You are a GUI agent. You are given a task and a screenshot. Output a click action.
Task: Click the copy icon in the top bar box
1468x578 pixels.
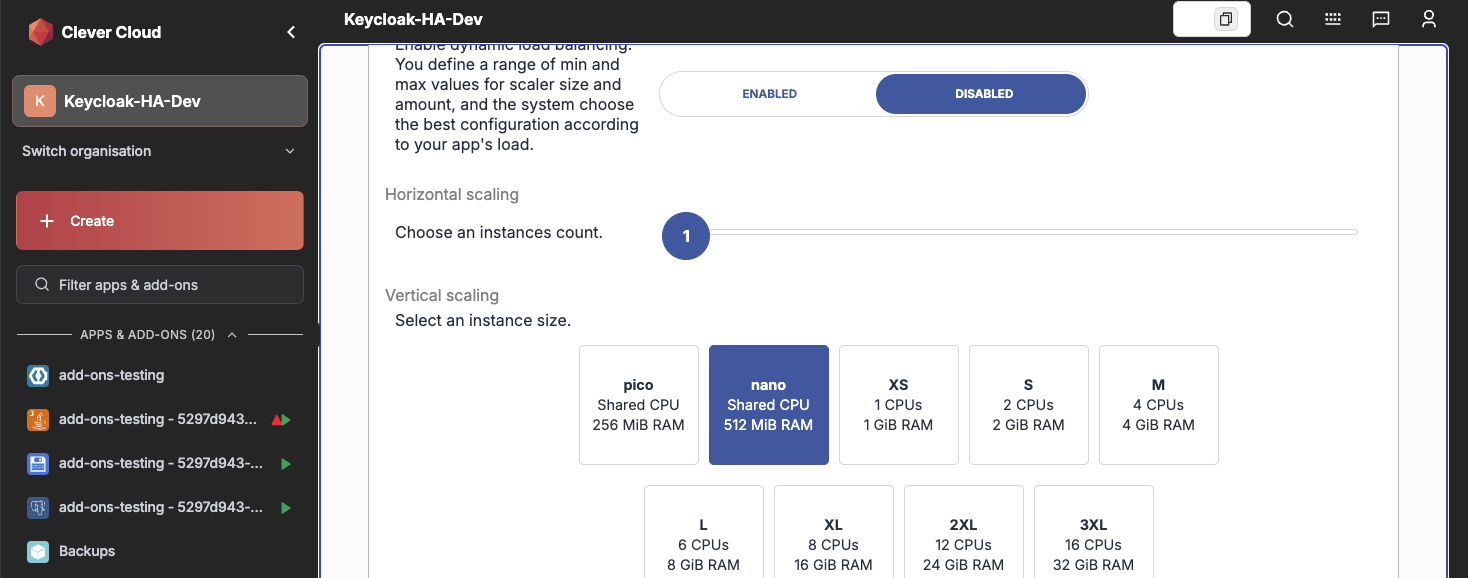pyautogui.click(x=1225, y=19)
